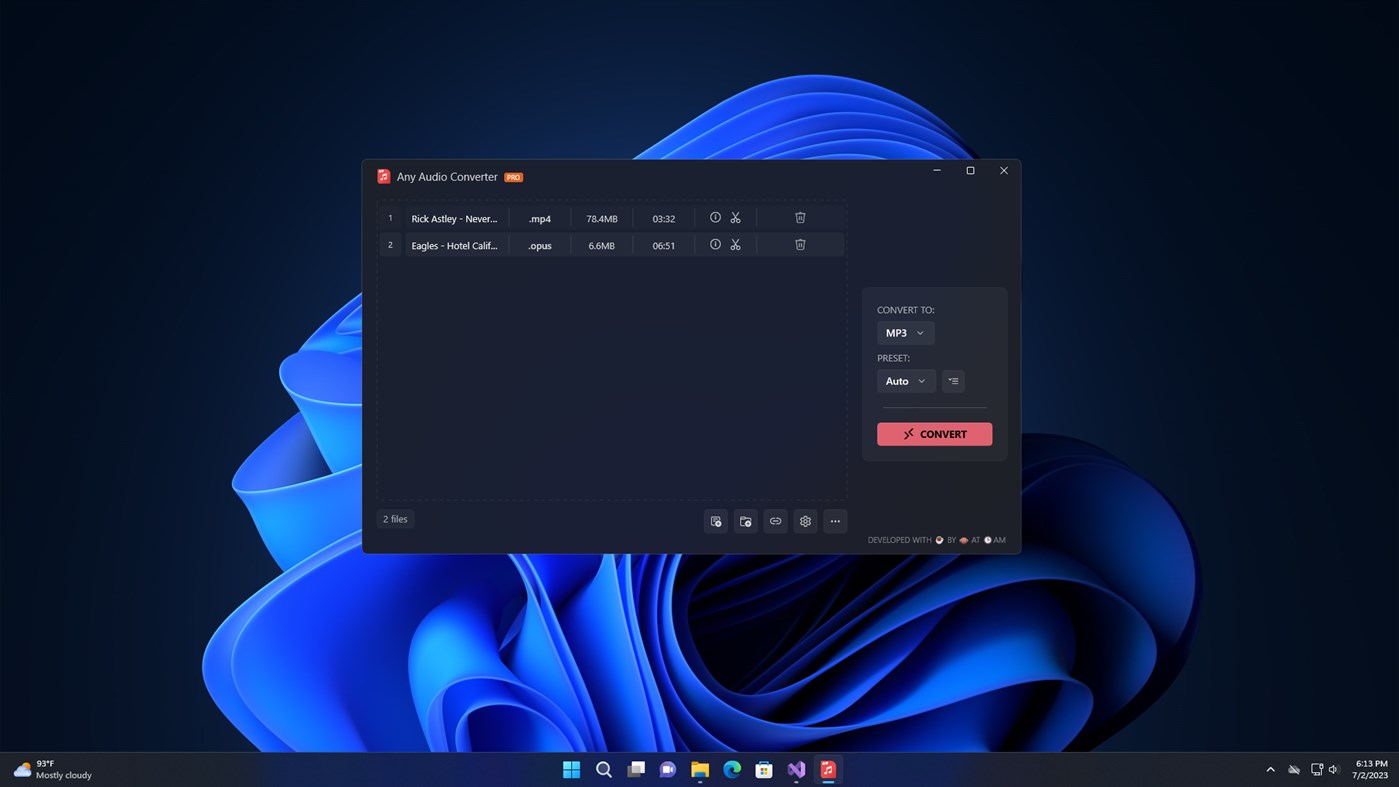Viewport: 1399px width, 787px height.
Task: Open file info for Rick Astley track
Action: point(715,217)
